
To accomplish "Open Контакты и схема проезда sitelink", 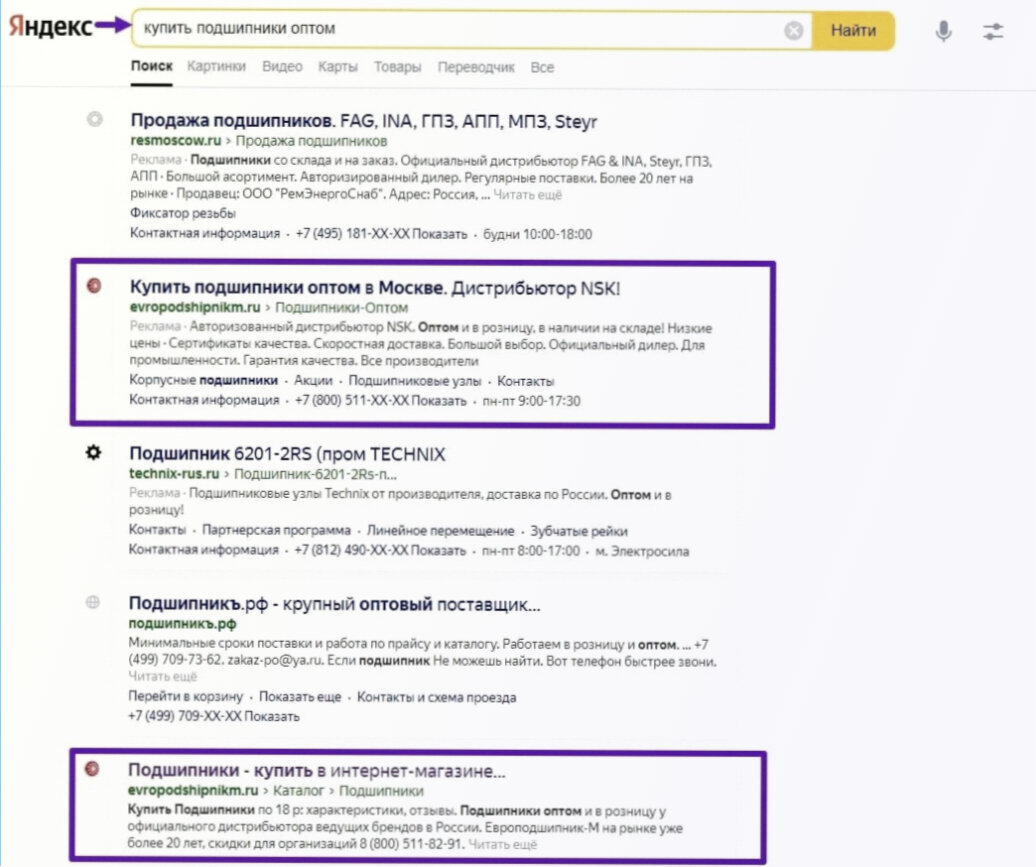I will pos(437,697).
